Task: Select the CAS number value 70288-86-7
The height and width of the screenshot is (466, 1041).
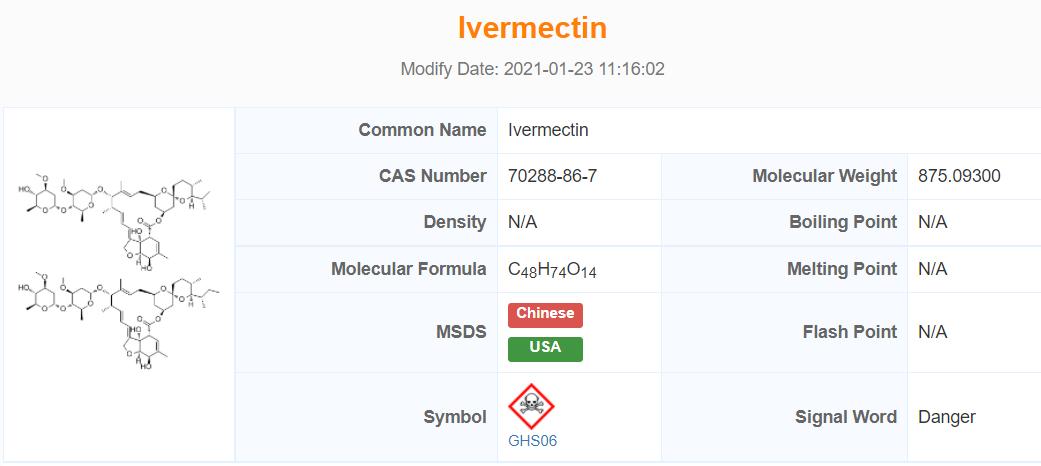Action: pyautogui.click(x=553, y=176)
